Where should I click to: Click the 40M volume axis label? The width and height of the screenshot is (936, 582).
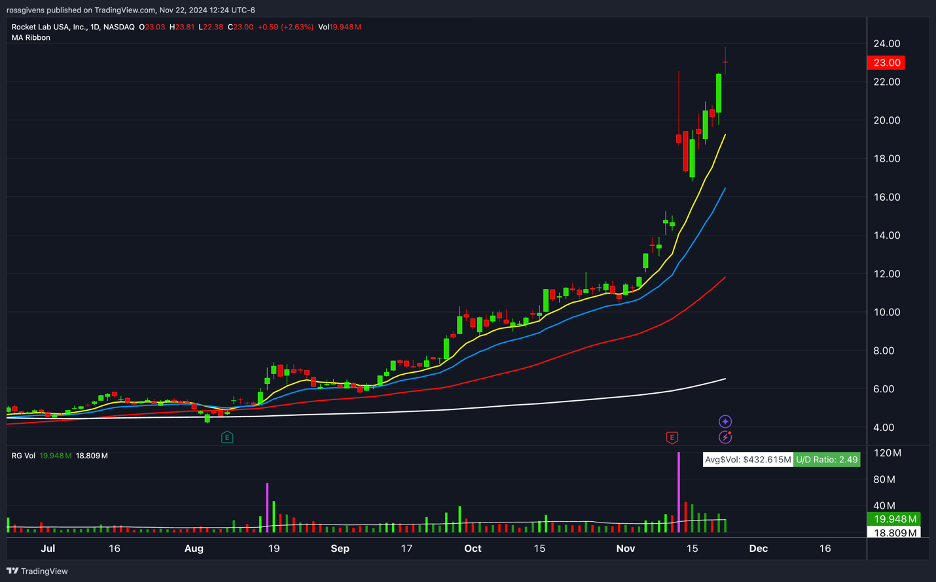pyautogui.click(x=884, y=506)
